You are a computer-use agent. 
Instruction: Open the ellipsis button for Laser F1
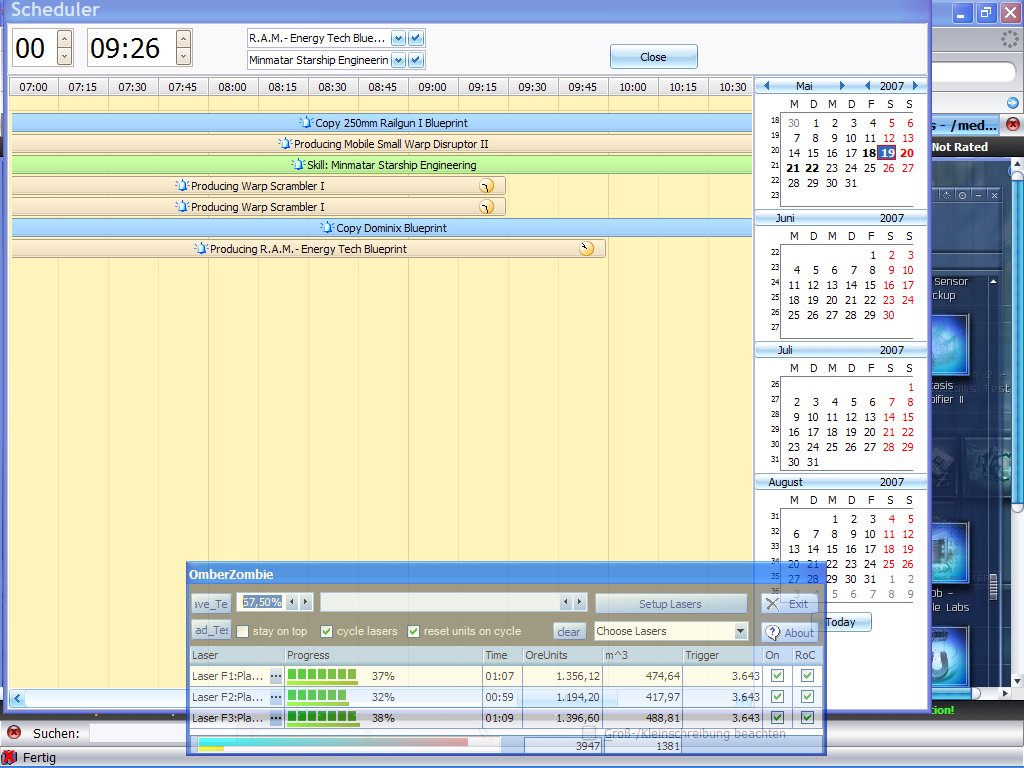point(276,676)
